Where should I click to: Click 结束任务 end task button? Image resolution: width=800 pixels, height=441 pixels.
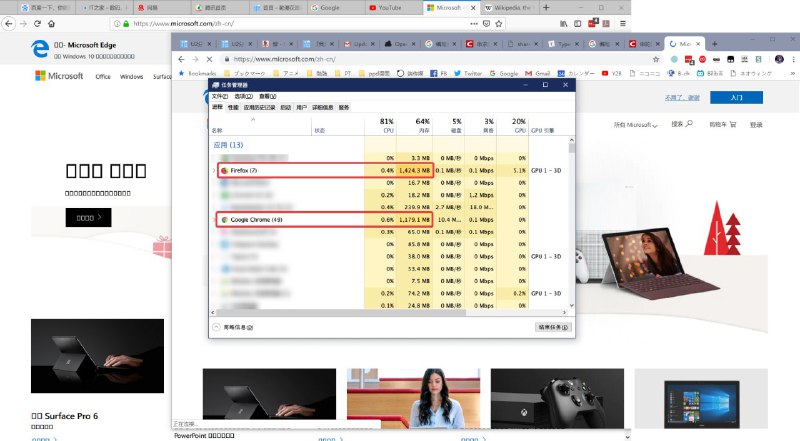[553, 327]
